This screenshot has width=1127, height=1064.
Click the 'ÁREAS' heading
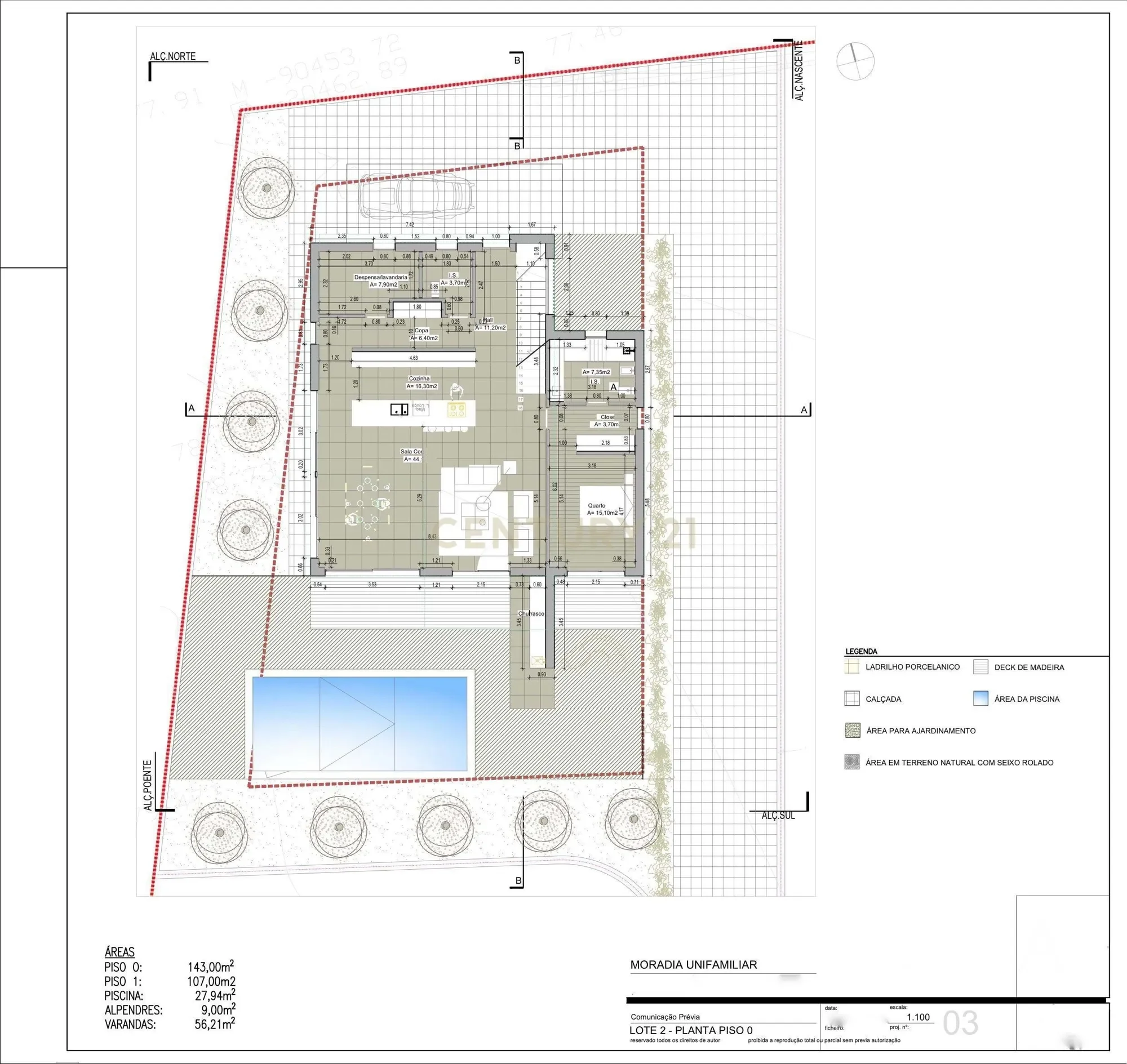119,952
